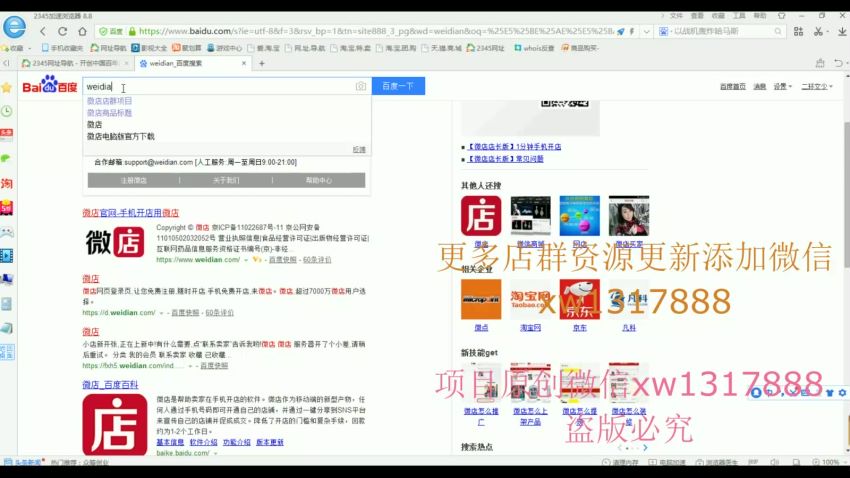Click the red 店 thumbnail under 其他人还搜
This screenshot has height=478, width=850.
click(481, 216)
